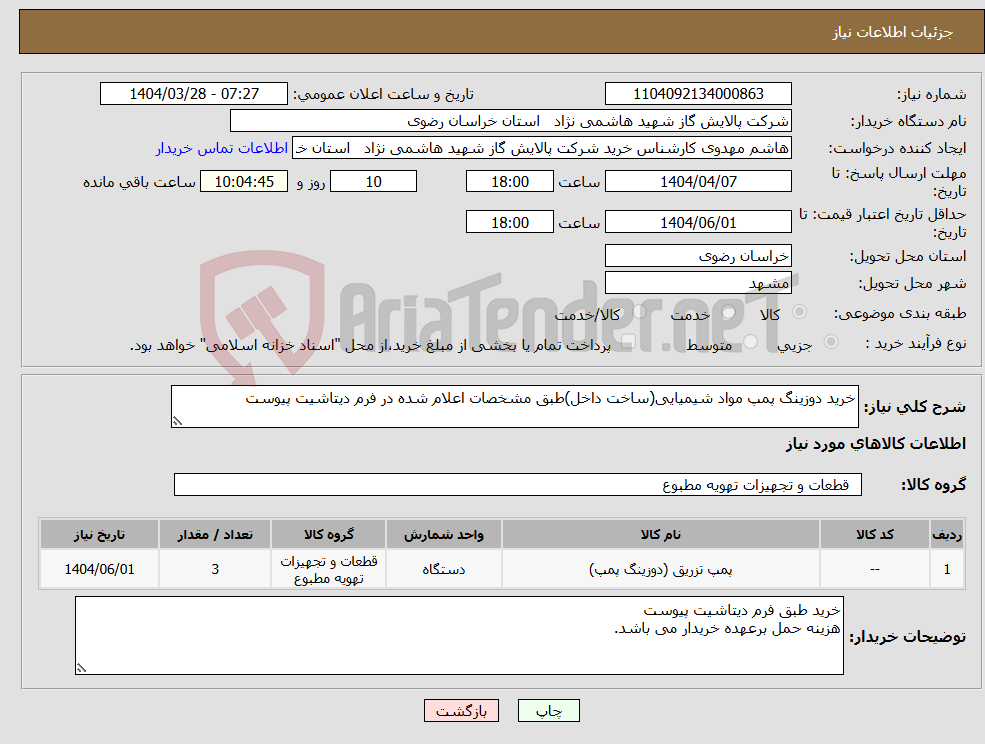
Task: Select the جزیی purchase type radio
Action: click(830, 342)
